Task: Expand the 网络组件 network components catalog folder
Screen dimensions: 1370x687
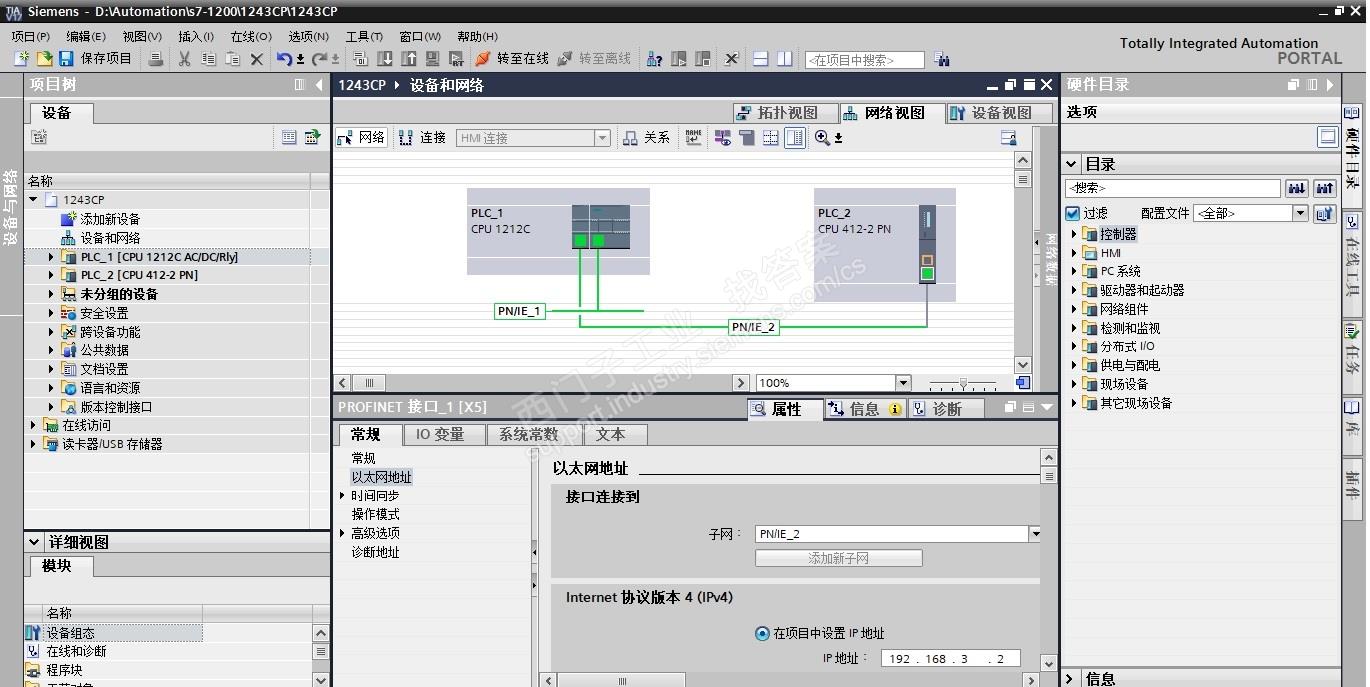Action: pyautogui.click(x=1075, y=309)
